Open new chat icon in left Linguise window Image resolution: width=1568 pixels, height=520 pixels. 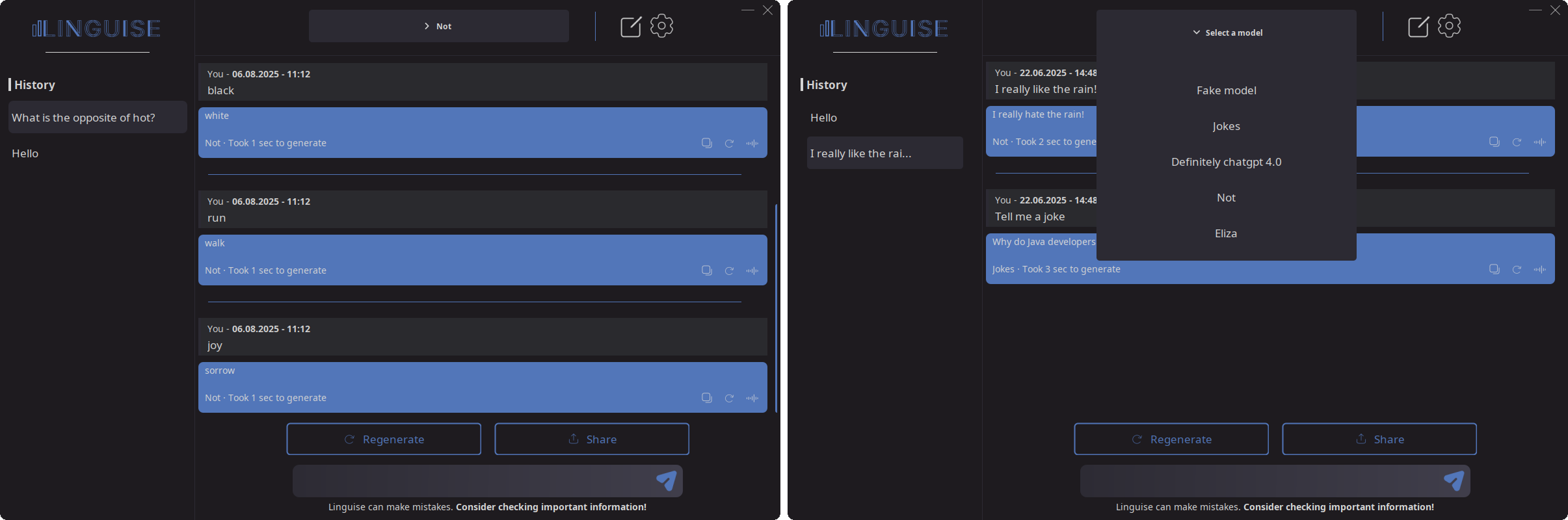coord(630,27)
